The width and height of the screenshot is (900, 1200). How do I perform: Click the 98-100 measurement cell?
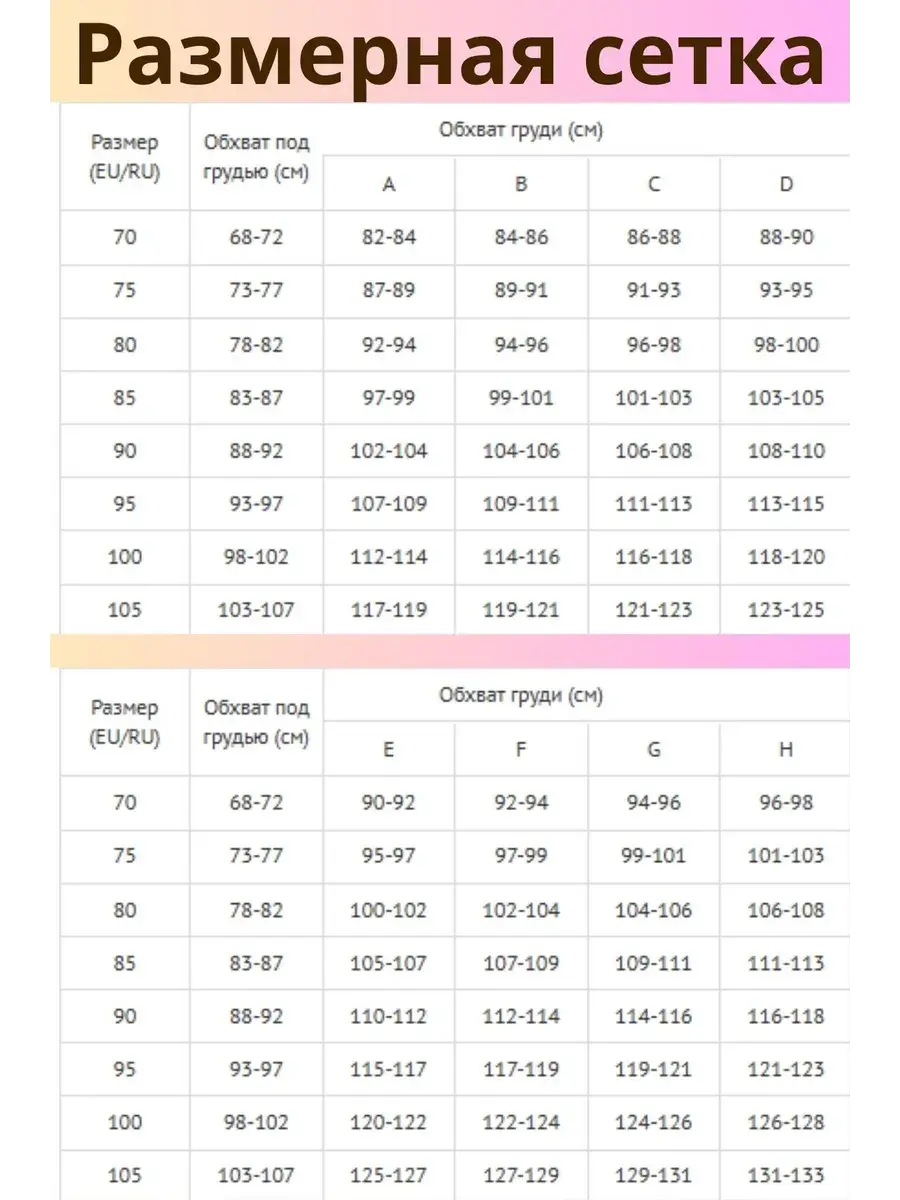pyautogui.click(x=786, y=345)
